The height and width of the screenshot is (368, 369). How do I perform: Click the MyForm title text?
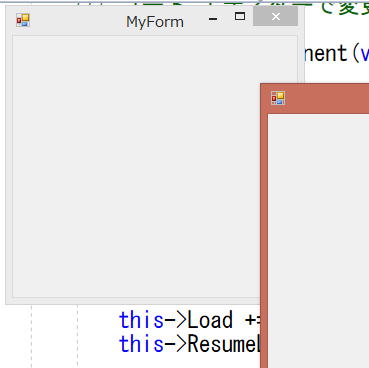(x=155, y=22)
